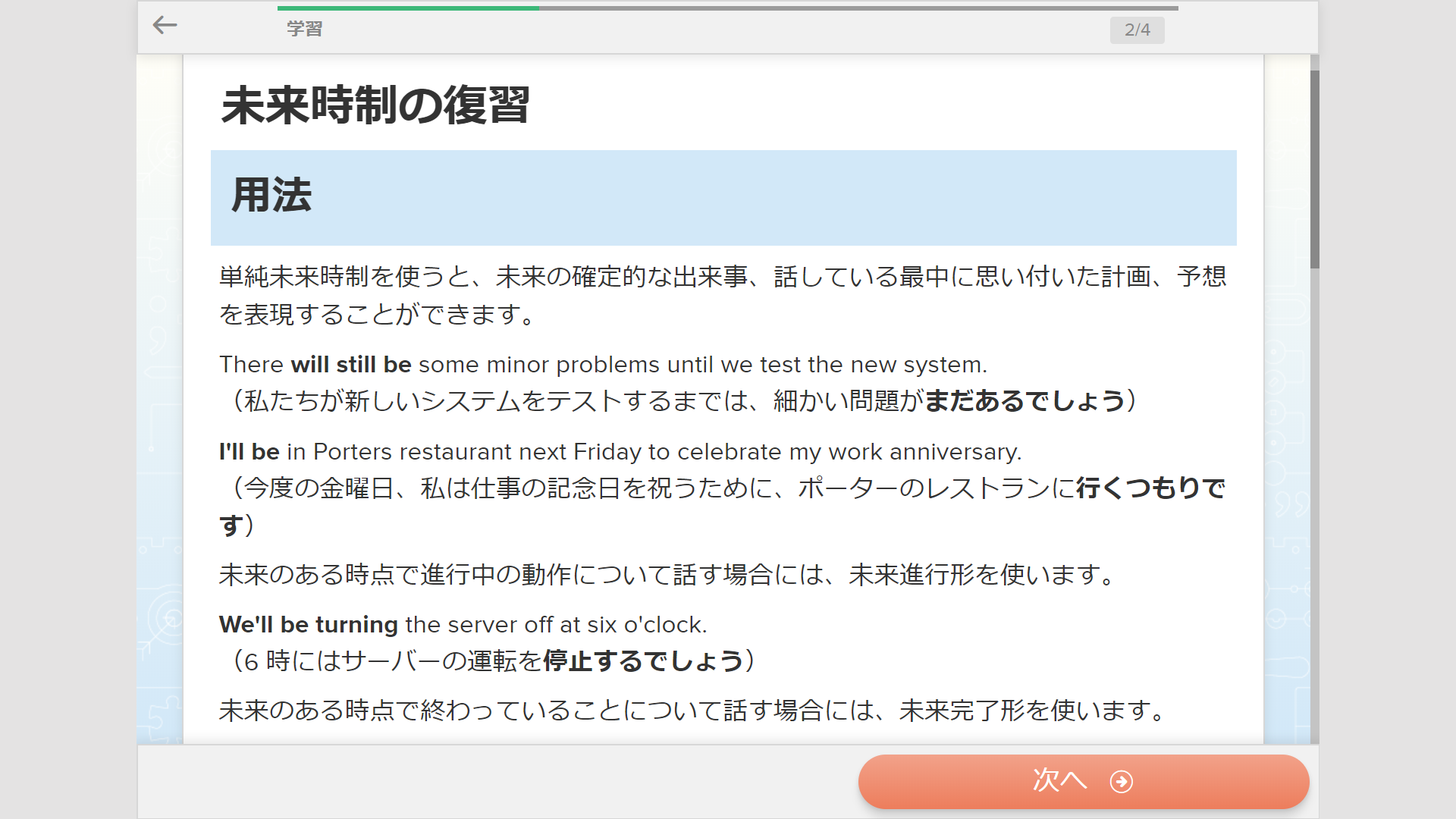Screen dimensions: 1456x819
Task: Click the bold translation まだあるでしょう
Action: tap(1025, 400)
